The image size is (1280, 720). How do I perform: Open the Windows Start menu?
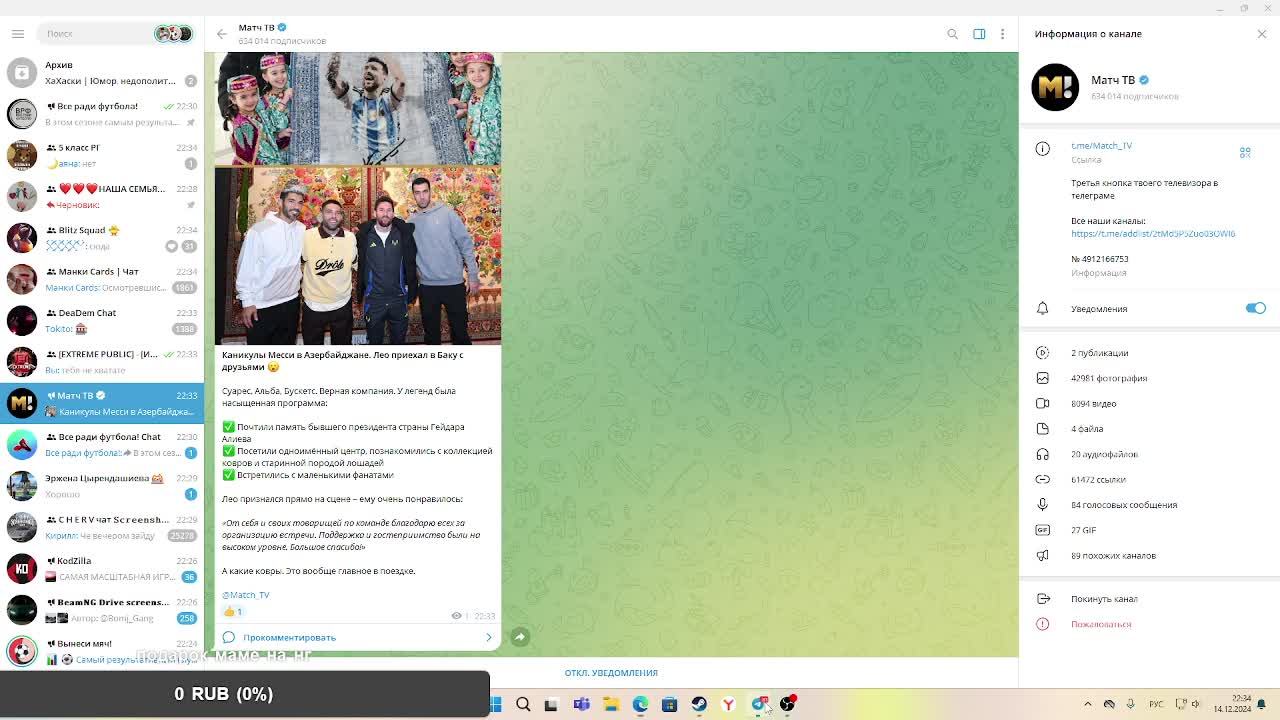[495, 704]
